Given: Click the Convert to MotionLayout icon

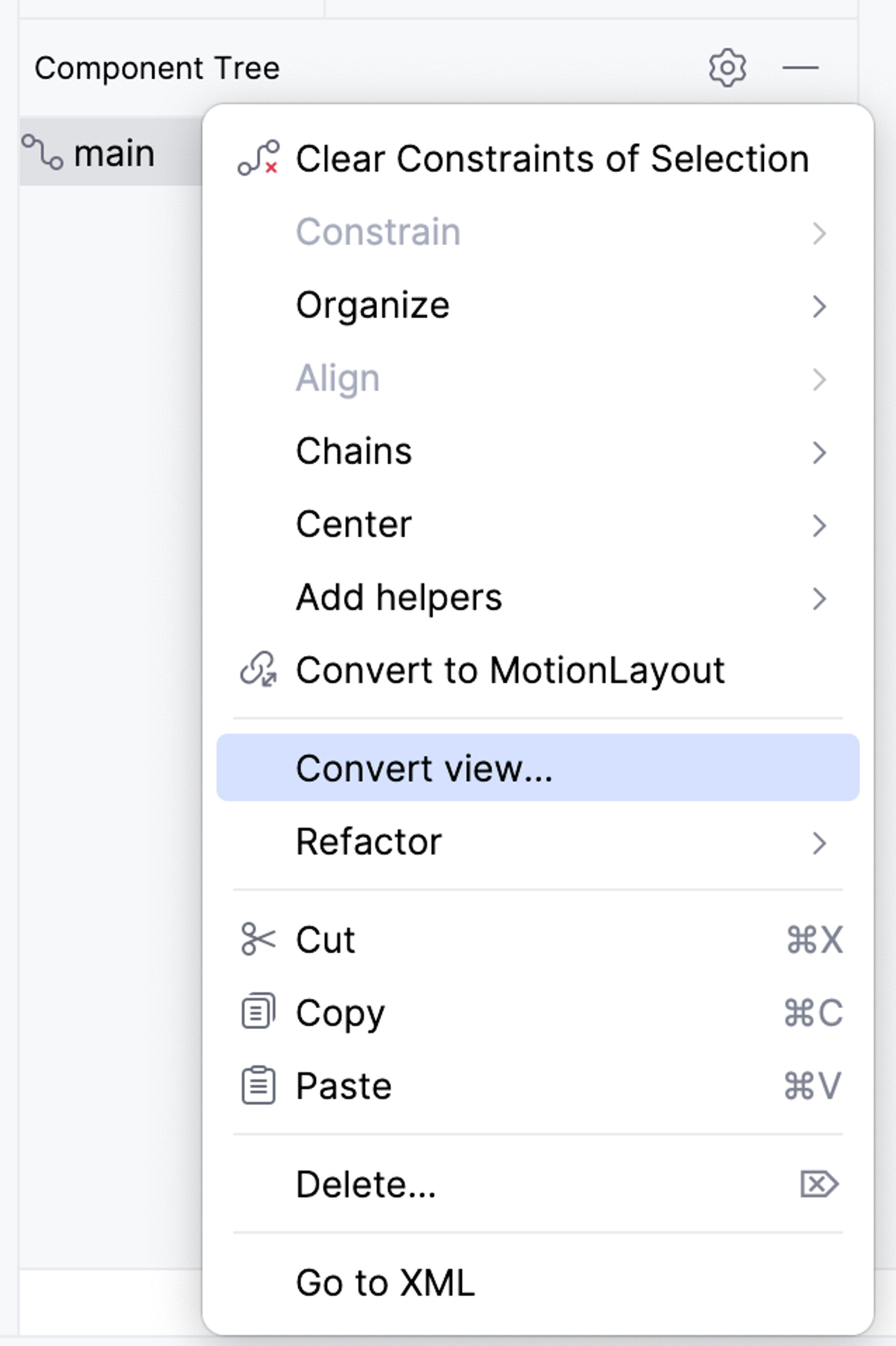Looking at the screenshot, I should [258, 669].
